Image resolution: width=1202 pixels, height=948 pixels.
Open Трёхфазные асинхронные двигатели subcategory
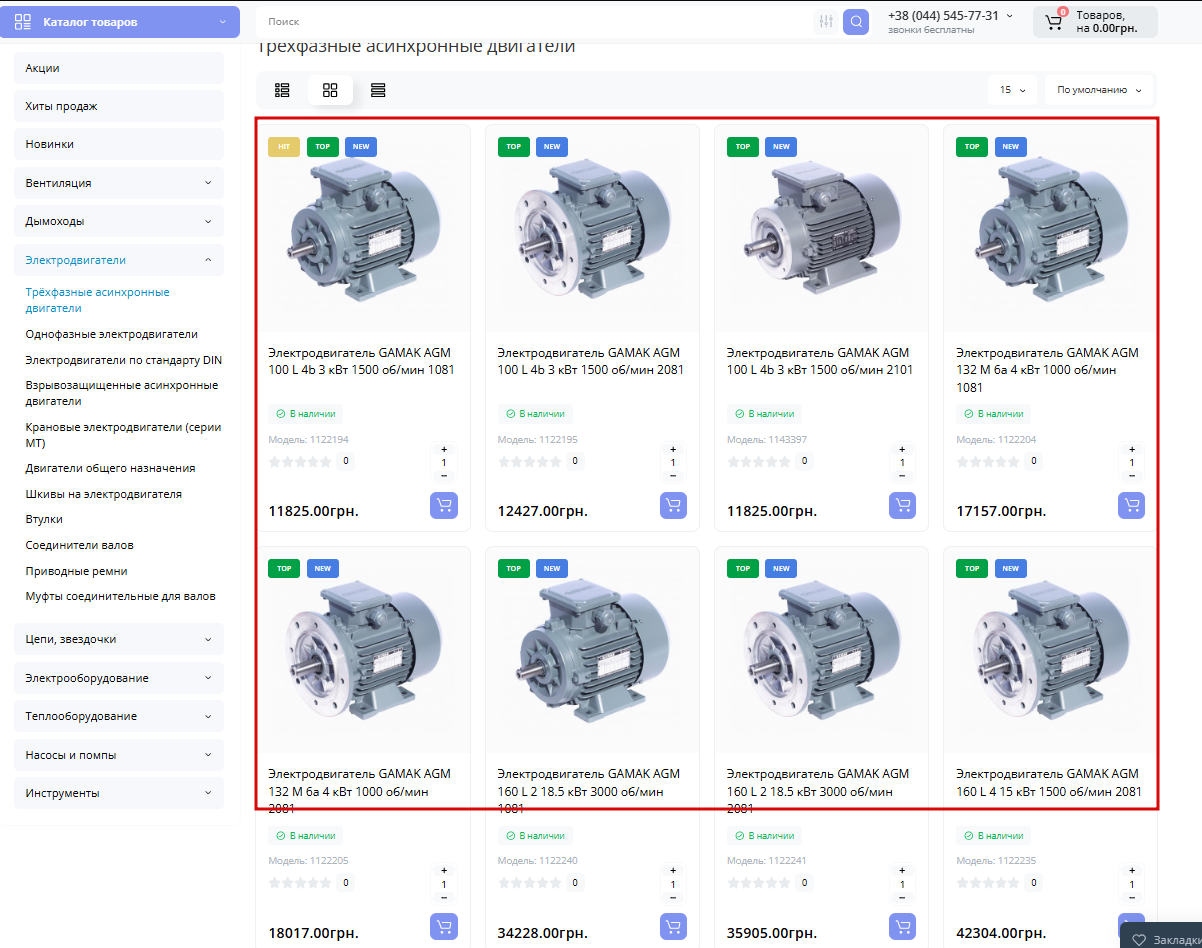98,300
